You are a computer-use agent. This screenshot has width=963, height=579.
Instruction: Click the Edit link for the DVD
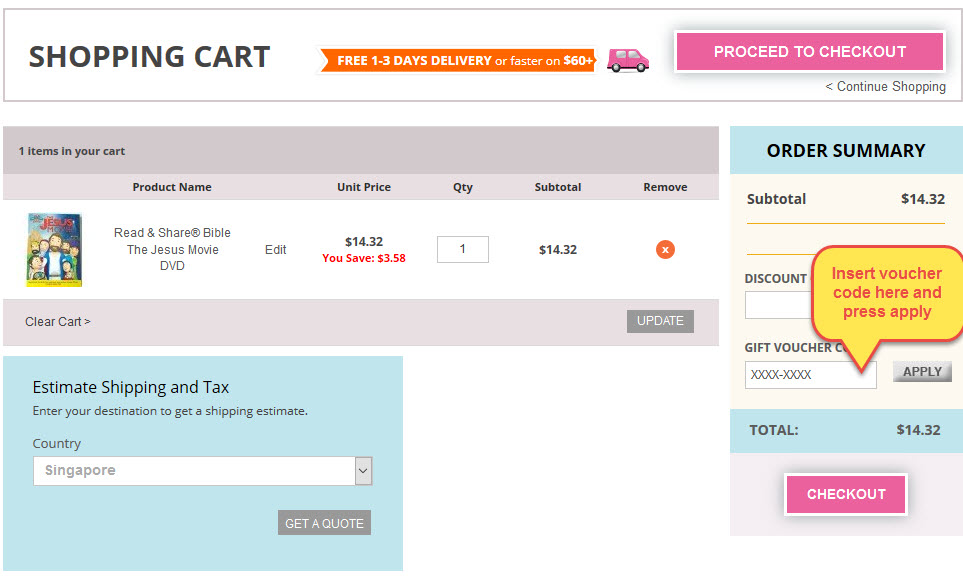point(275,250)
